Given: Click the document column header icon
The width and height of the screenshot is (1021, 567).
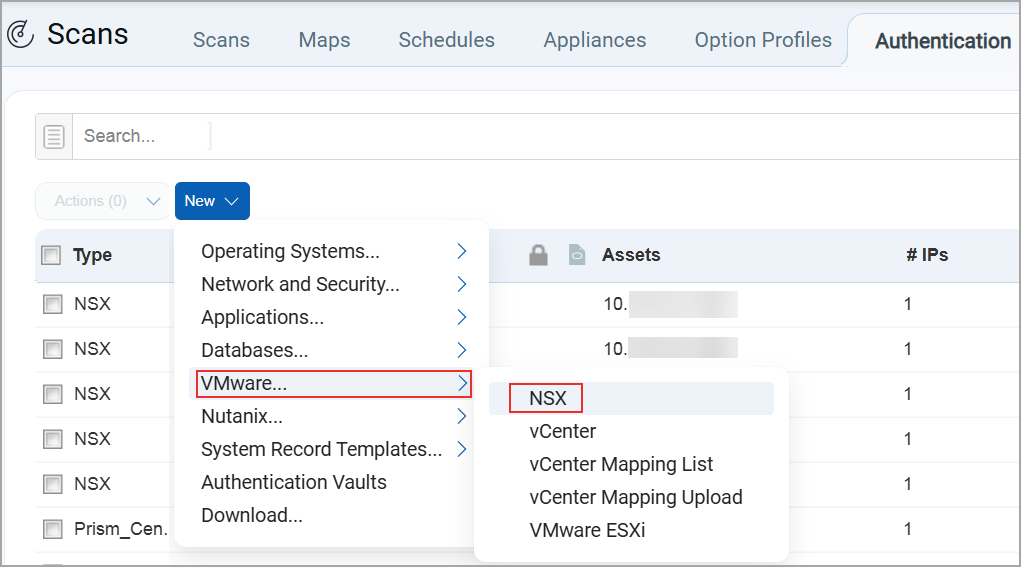Looking at the screenshot, I should pos(577,255).
